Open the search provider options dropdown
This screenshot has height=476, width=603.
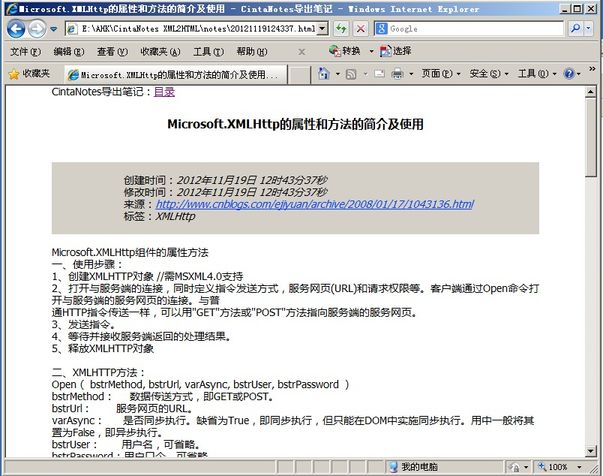point(588,29)
